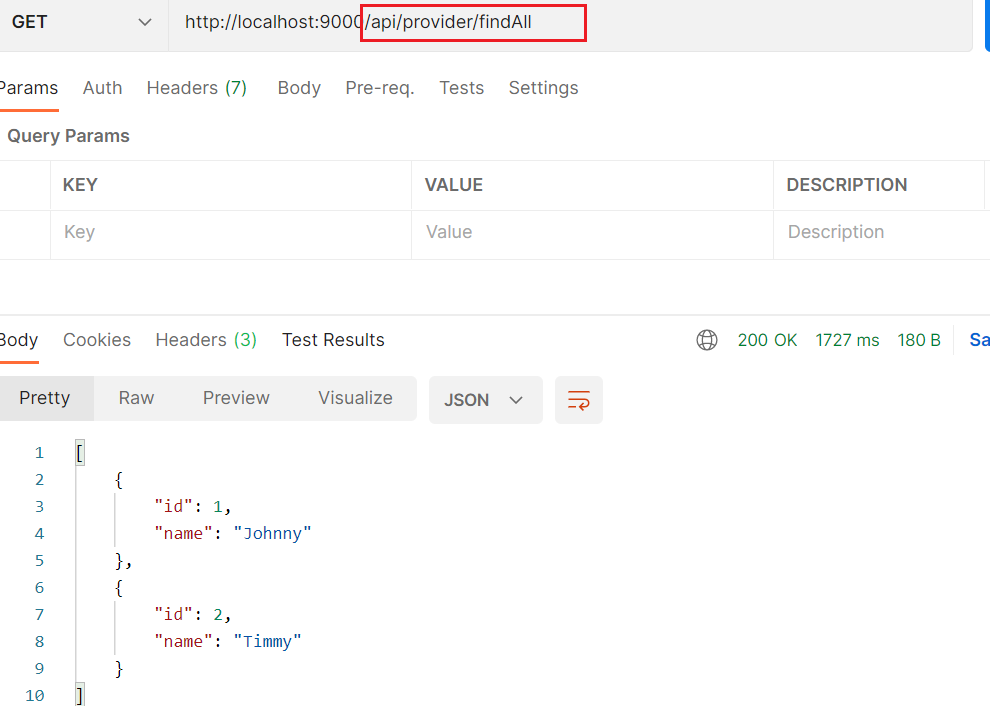
Task: Click line number 1 in response
Action: (x=39, y=453)
